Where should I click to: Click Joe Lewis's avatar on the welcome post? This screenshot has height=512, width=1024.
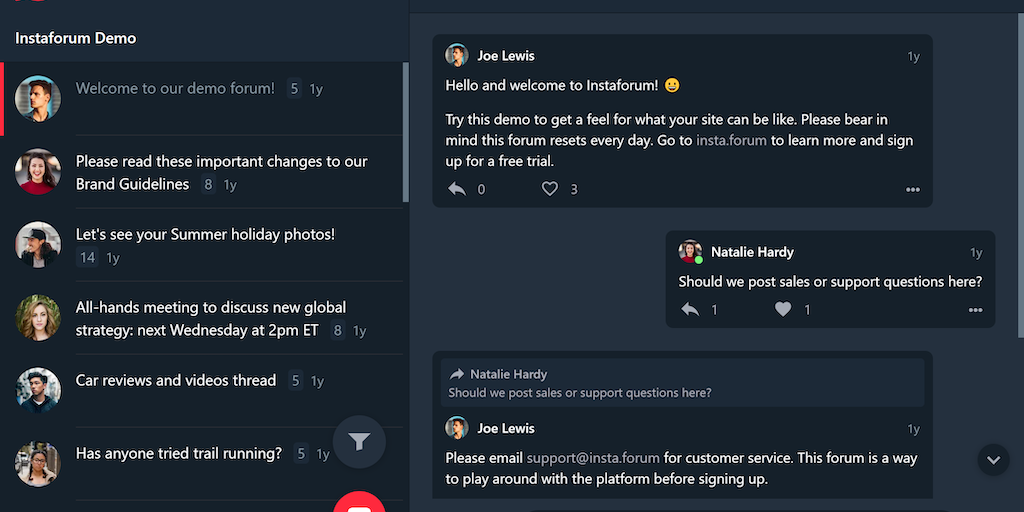tap(457, 56)
